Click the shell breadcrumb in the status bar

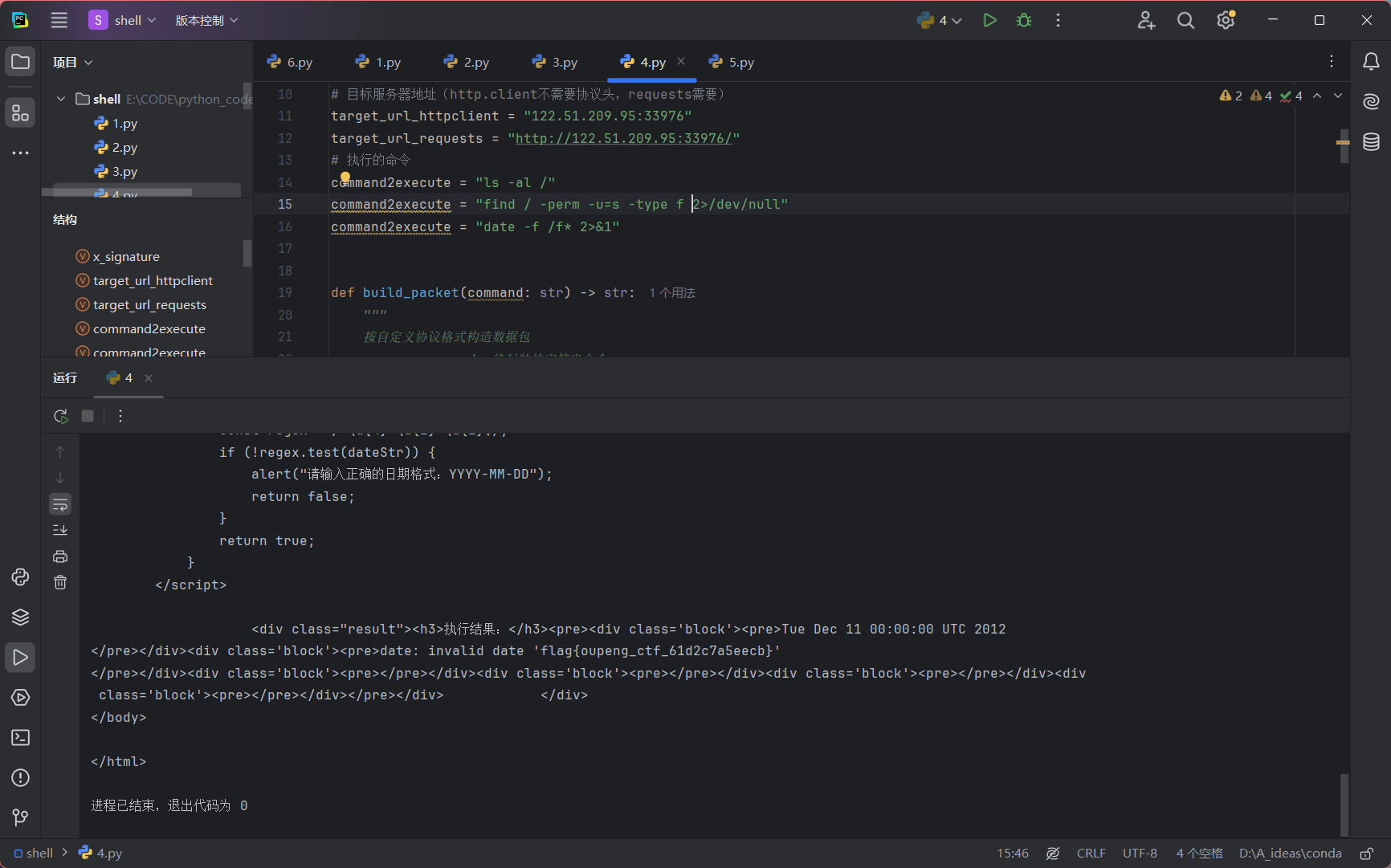33,853
